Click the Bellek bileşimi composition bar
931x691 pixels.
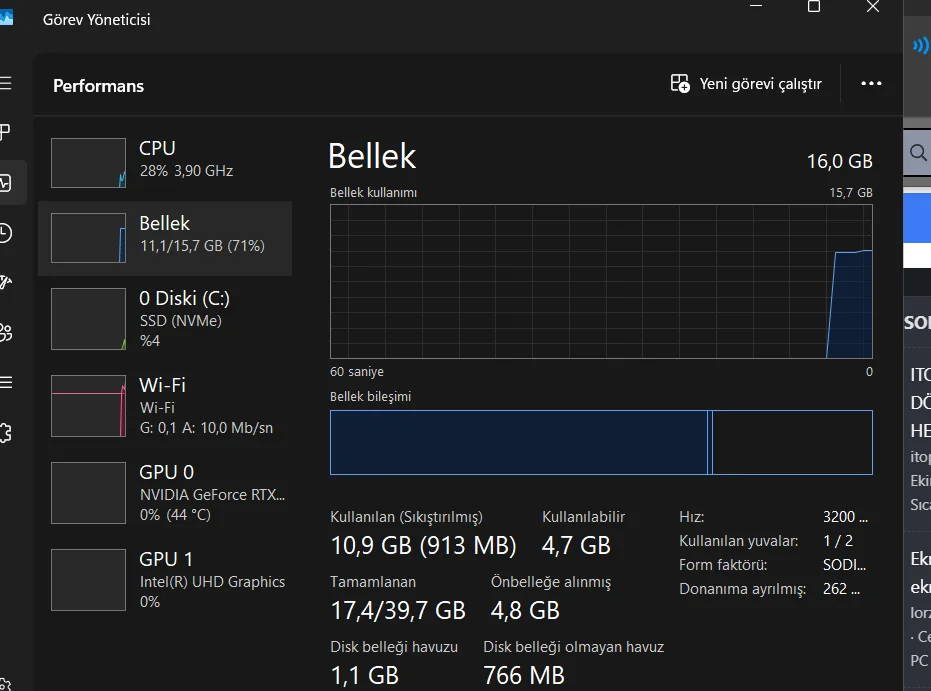pos(601,442)
